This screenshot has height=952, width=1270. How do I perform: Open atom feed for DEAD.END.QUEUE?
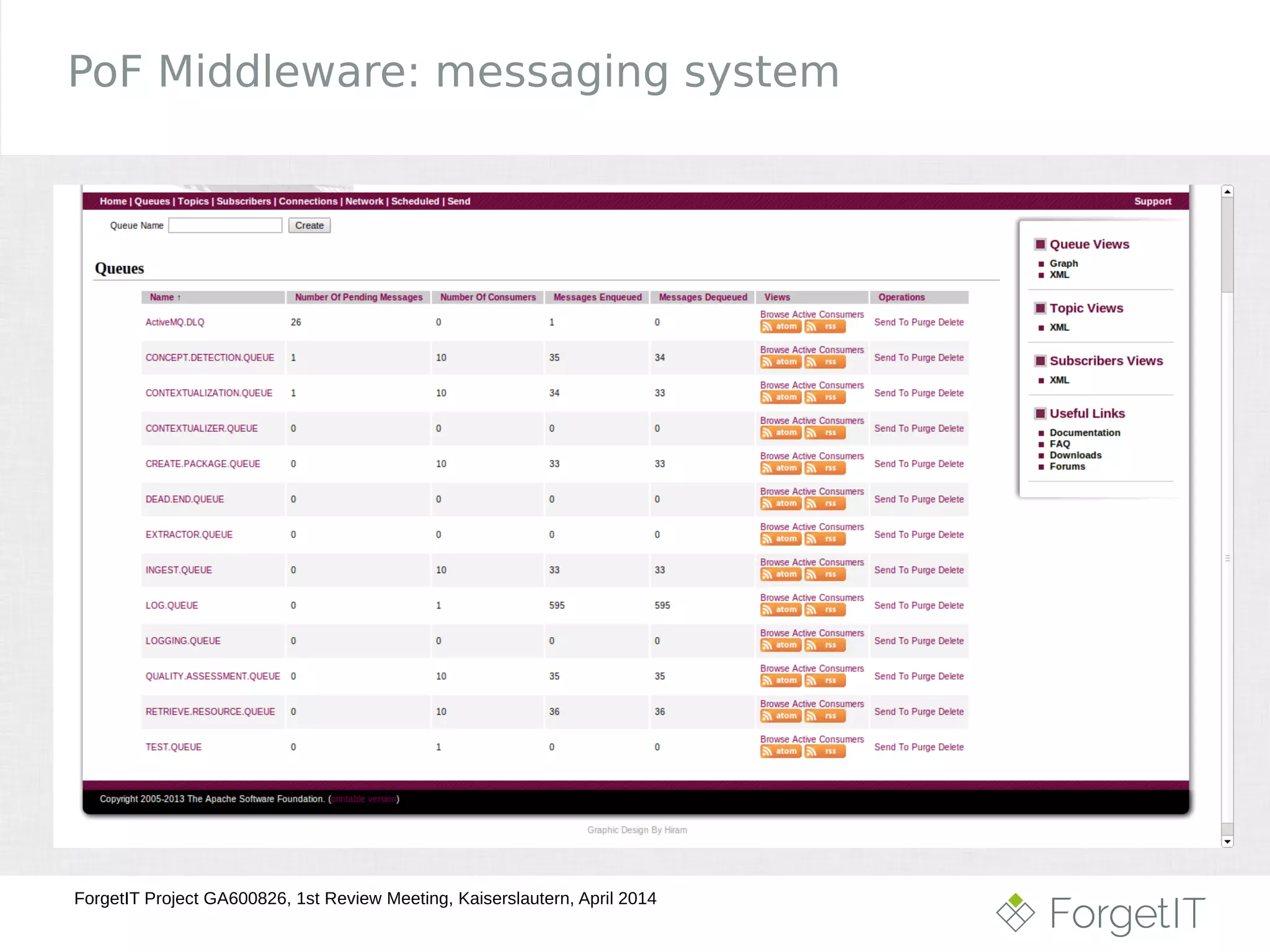click(781, 503)
